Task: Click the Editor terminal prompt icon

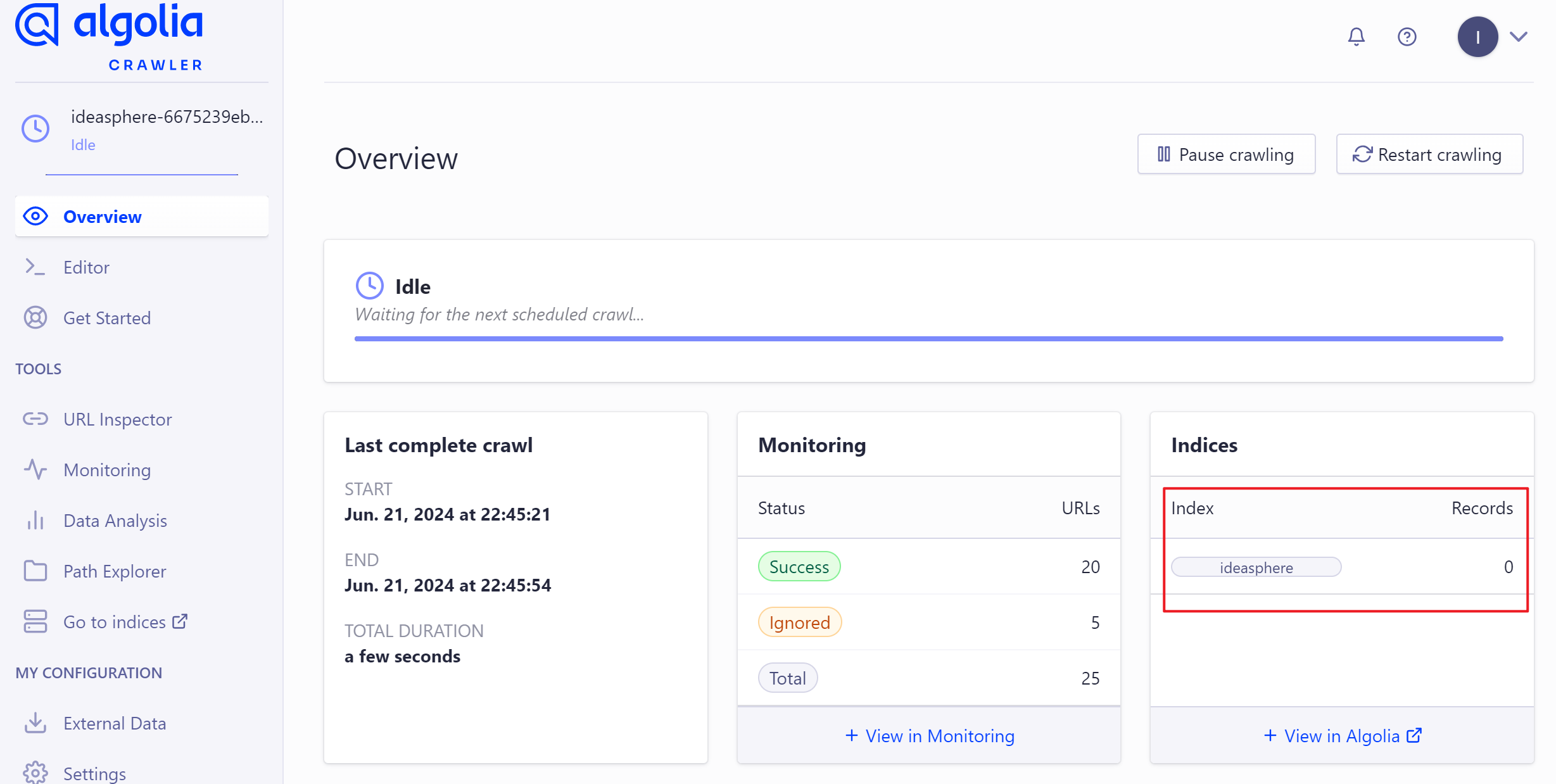Action: coord(35,267)
